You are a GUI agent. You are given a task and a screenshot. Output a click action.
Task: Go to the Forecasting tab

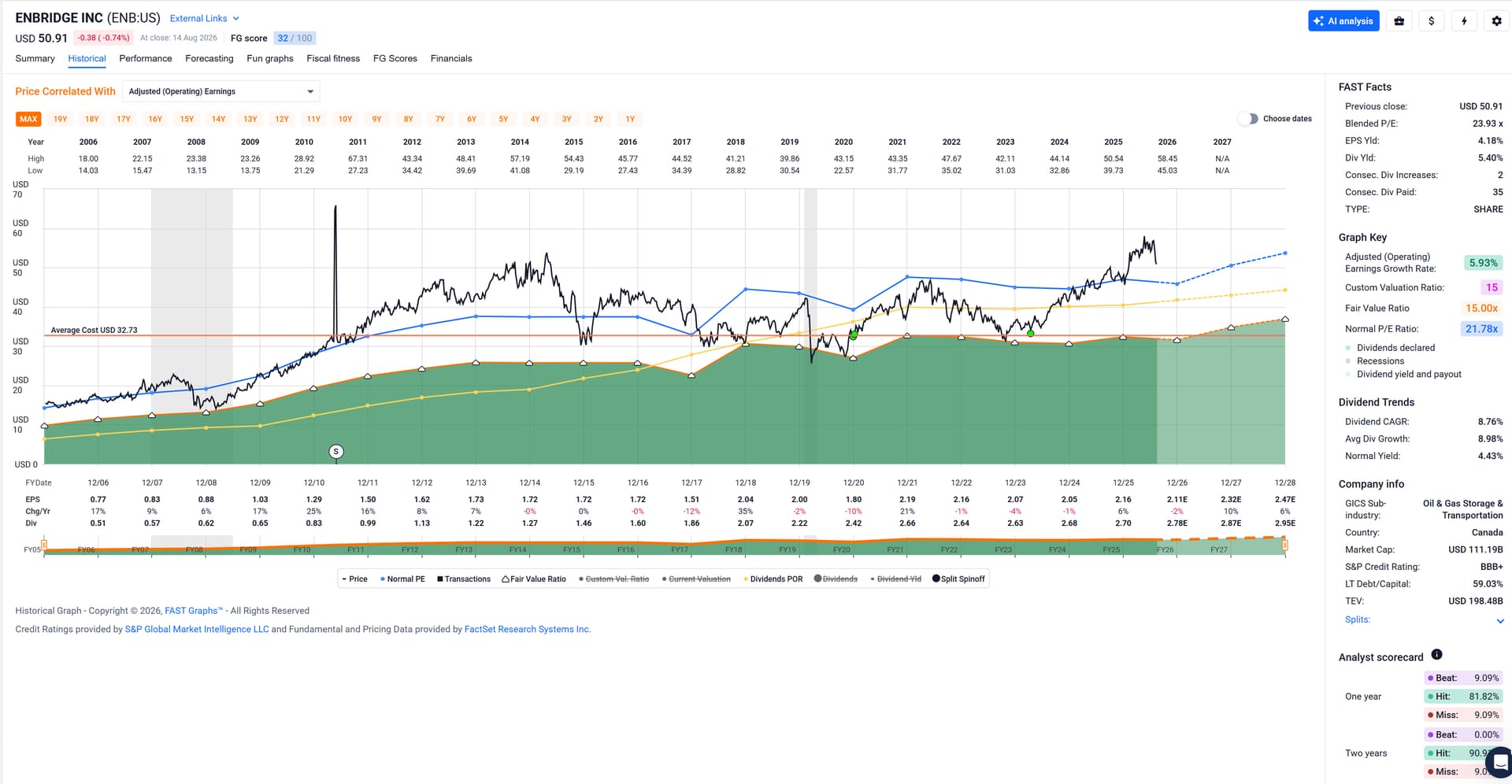(x=209, y=58)
